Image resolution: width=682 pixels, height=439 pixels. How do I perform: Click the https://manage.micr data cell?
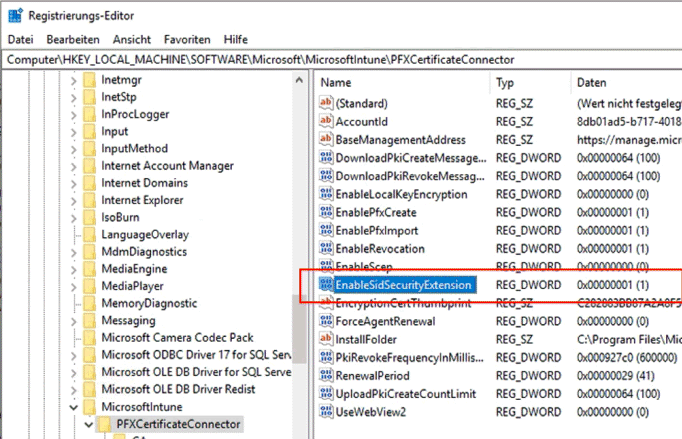coord(629,140)
